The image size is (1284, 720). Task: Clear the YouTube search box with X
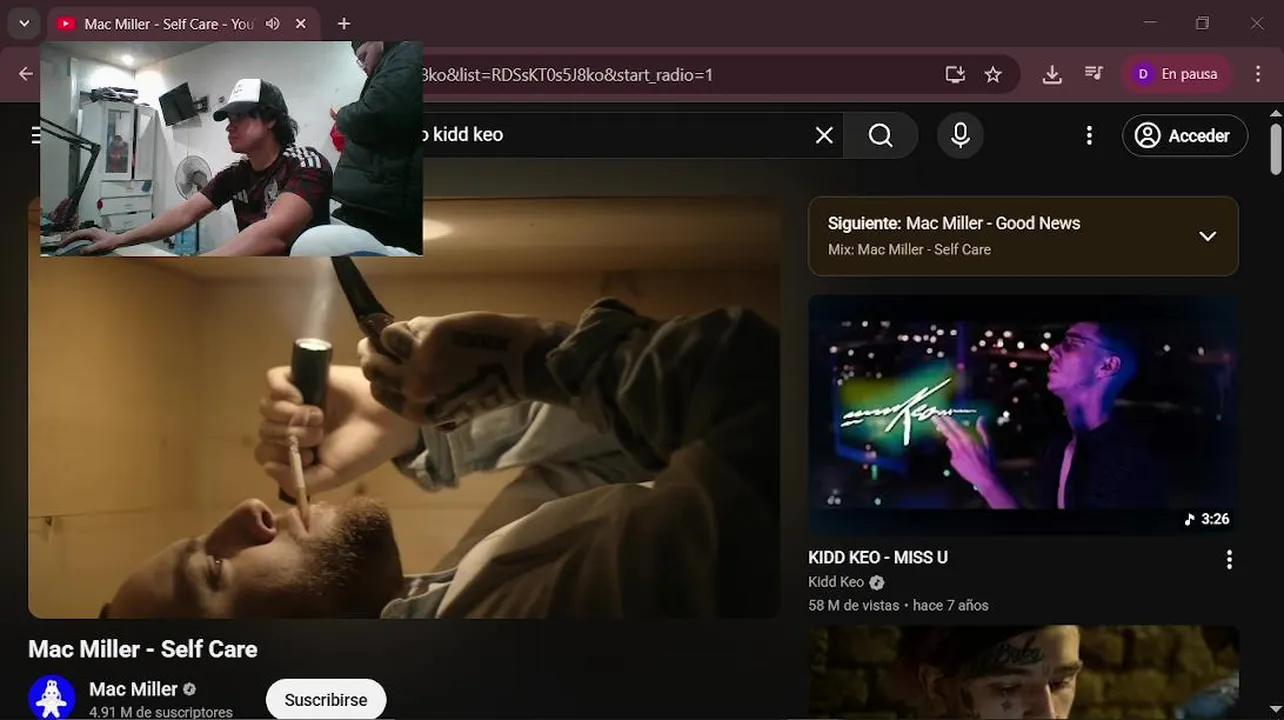[x=824, y=135]
